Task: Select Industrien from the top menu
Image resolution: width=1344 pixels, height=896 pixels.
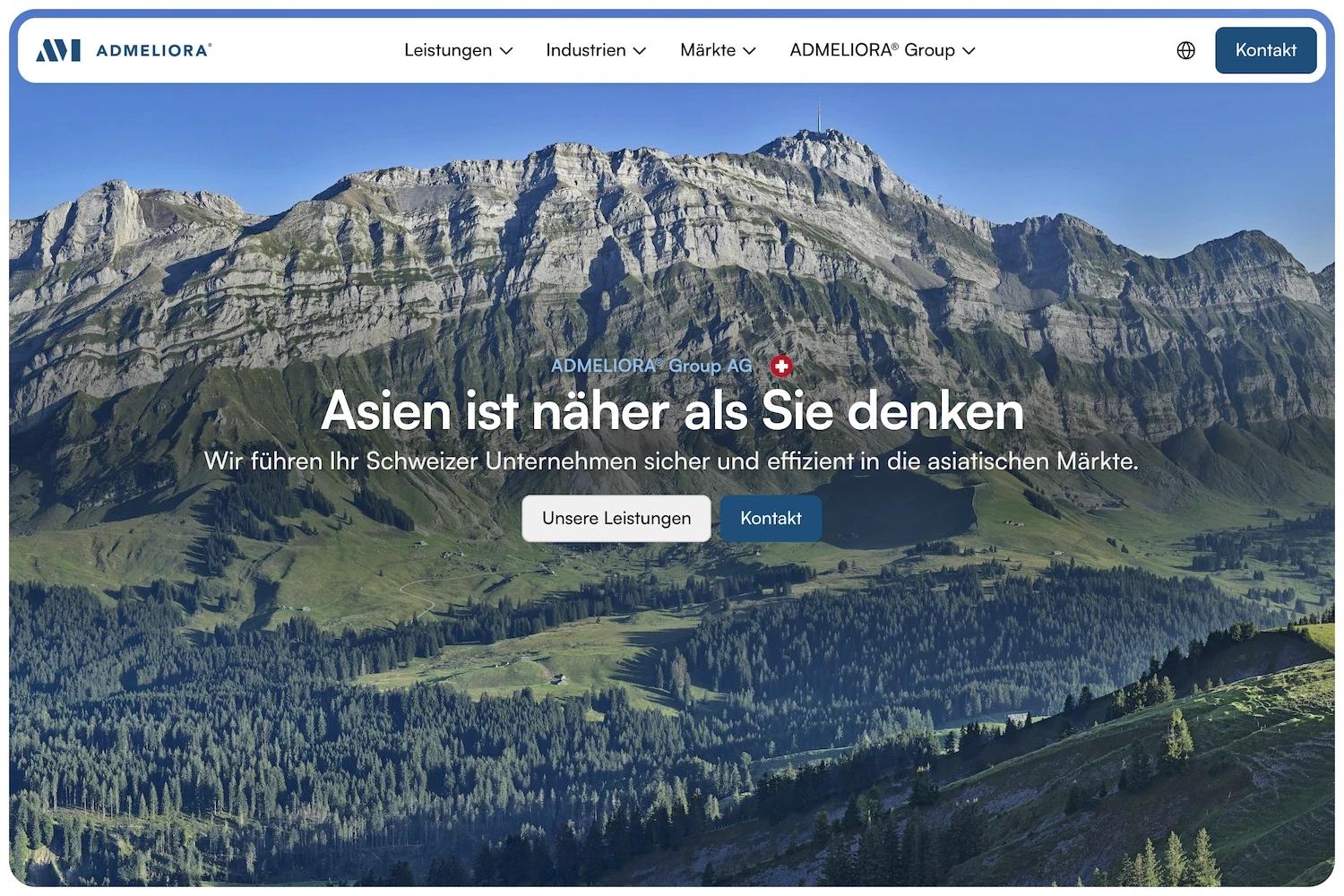Action: coord(584,50)
